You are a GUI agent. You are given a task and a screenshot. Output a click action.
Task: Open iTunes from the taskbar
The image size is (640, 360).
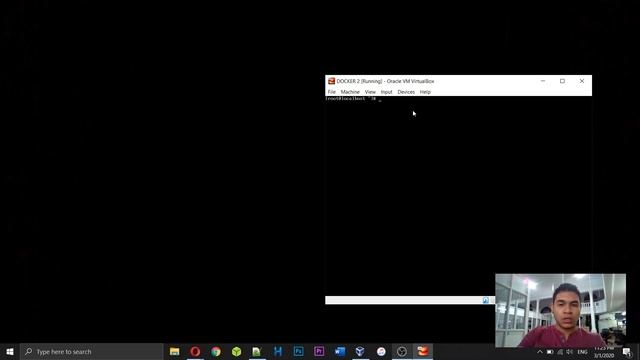pyautogui.click(x=381, y=351)
